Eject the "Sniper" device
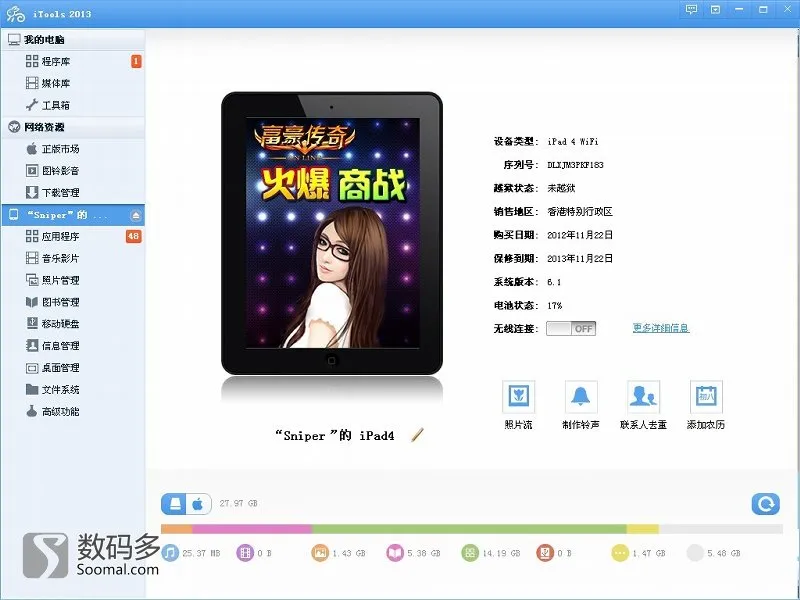The image size is (800, 600). [x=136, y=215]
